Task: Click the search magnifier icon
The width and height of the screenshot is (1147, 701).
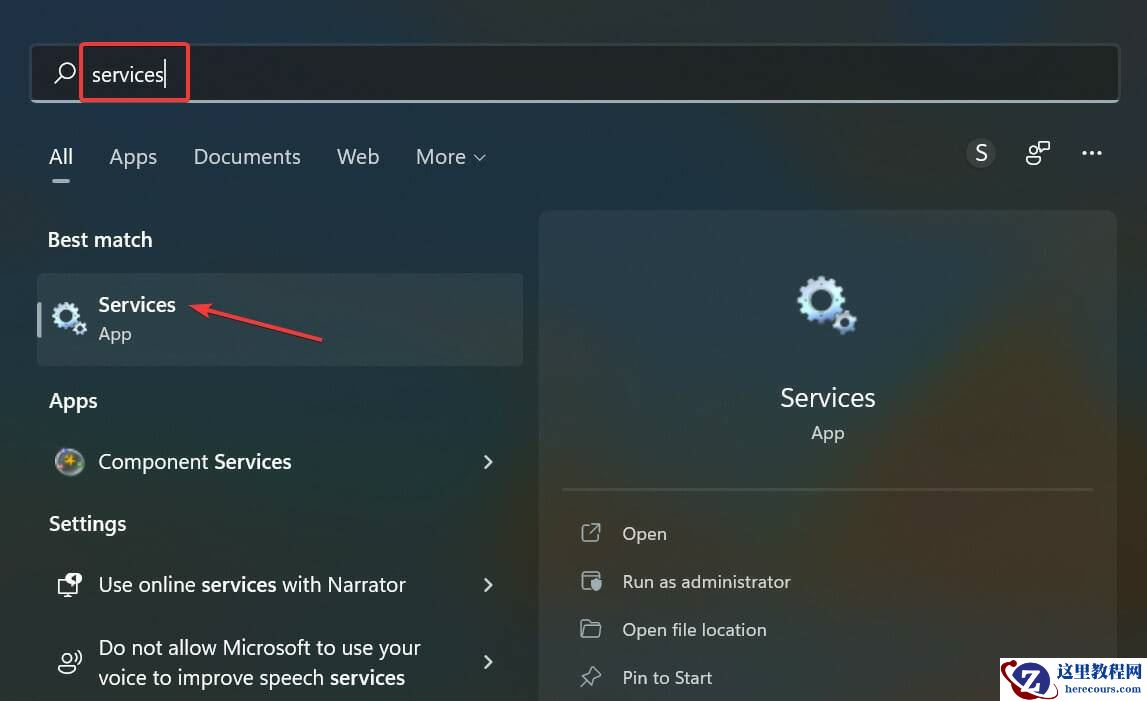Action: (63, 72)
